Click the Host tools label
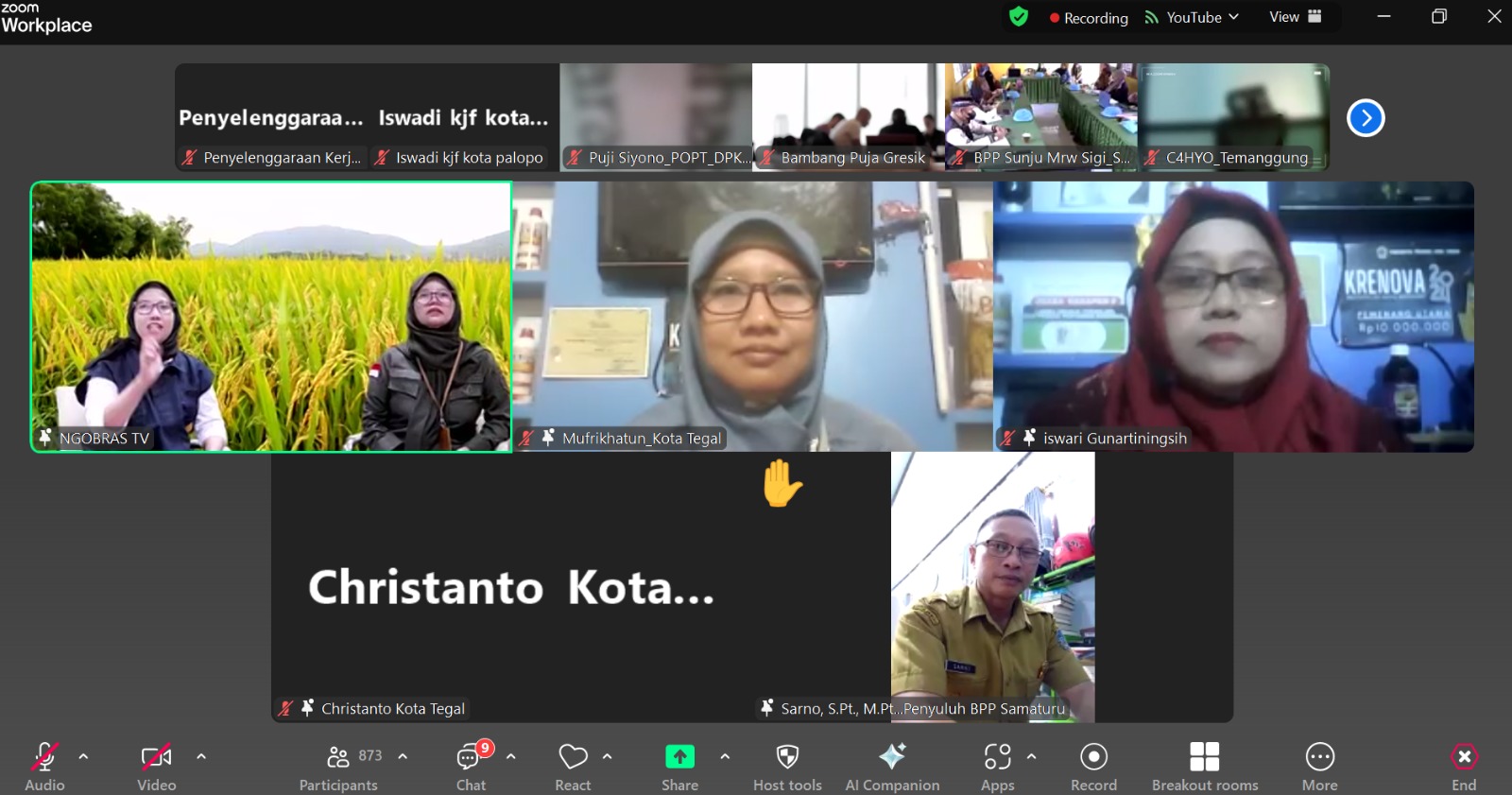The image size is (1512, 795). 787,786
